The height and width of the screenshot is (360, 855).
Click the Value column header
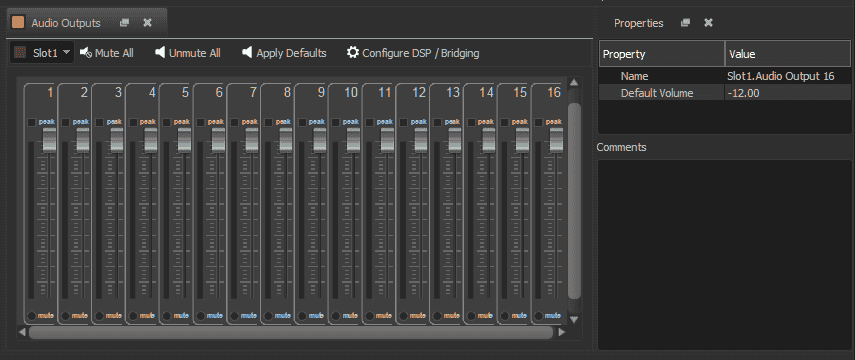(788, 54)
